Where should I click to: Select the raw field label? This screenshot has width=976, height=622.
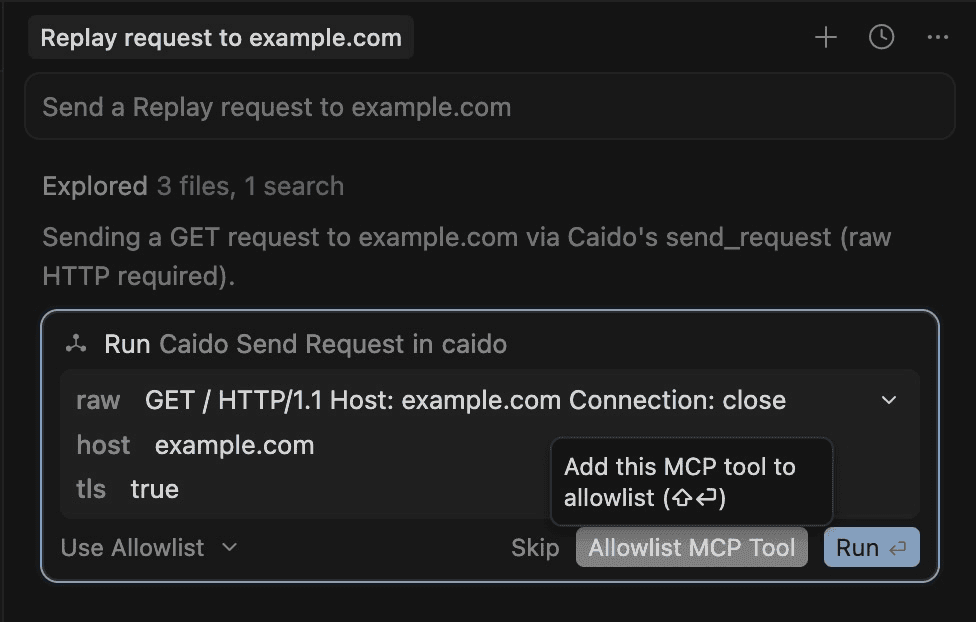point(98,400)
